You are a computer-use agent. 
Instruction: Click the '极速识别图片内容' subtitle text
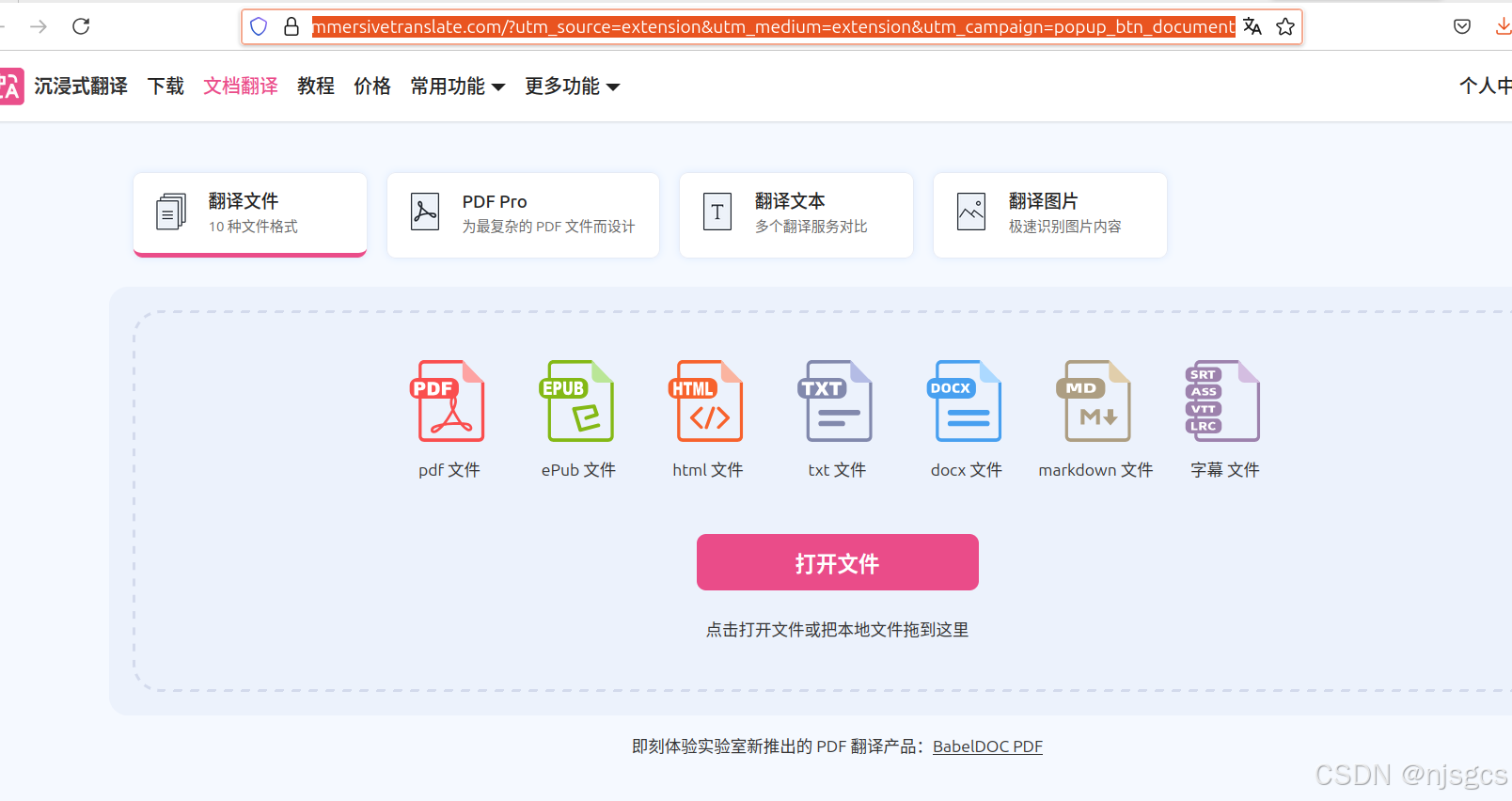pyautogui.click(x=1065, y=227)
